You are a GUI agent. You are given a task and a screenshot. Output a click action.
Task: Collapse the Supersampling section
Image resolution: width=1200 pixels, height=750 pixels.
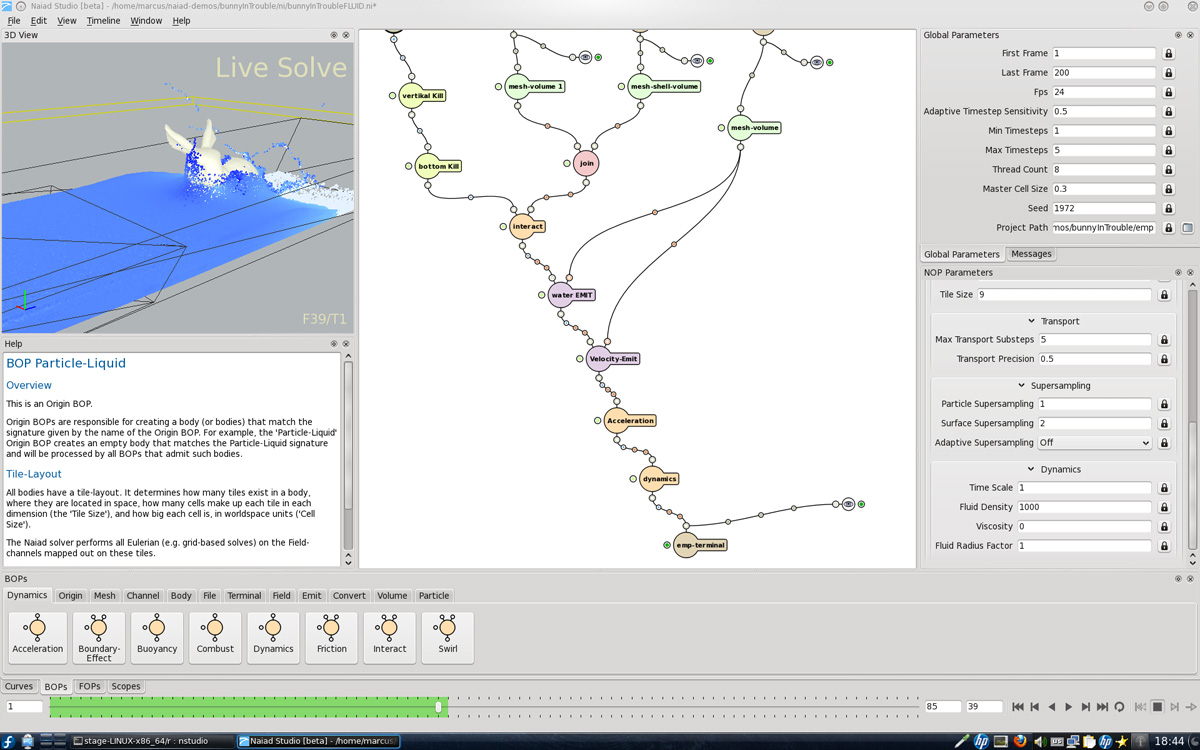tap(1021, 385)
